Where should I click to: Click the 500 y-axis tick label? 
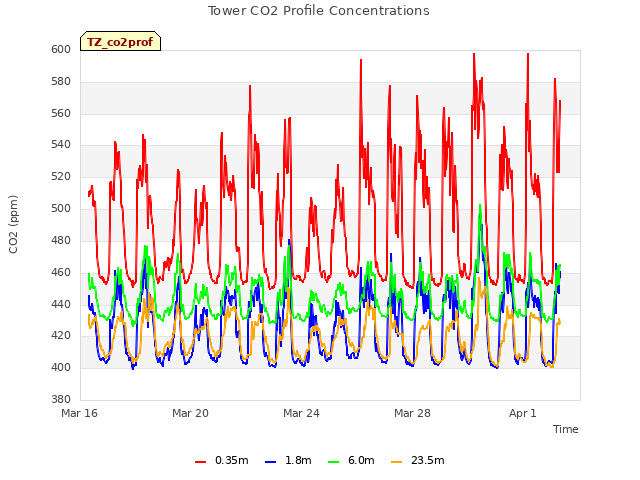click(x=61, y=209)
